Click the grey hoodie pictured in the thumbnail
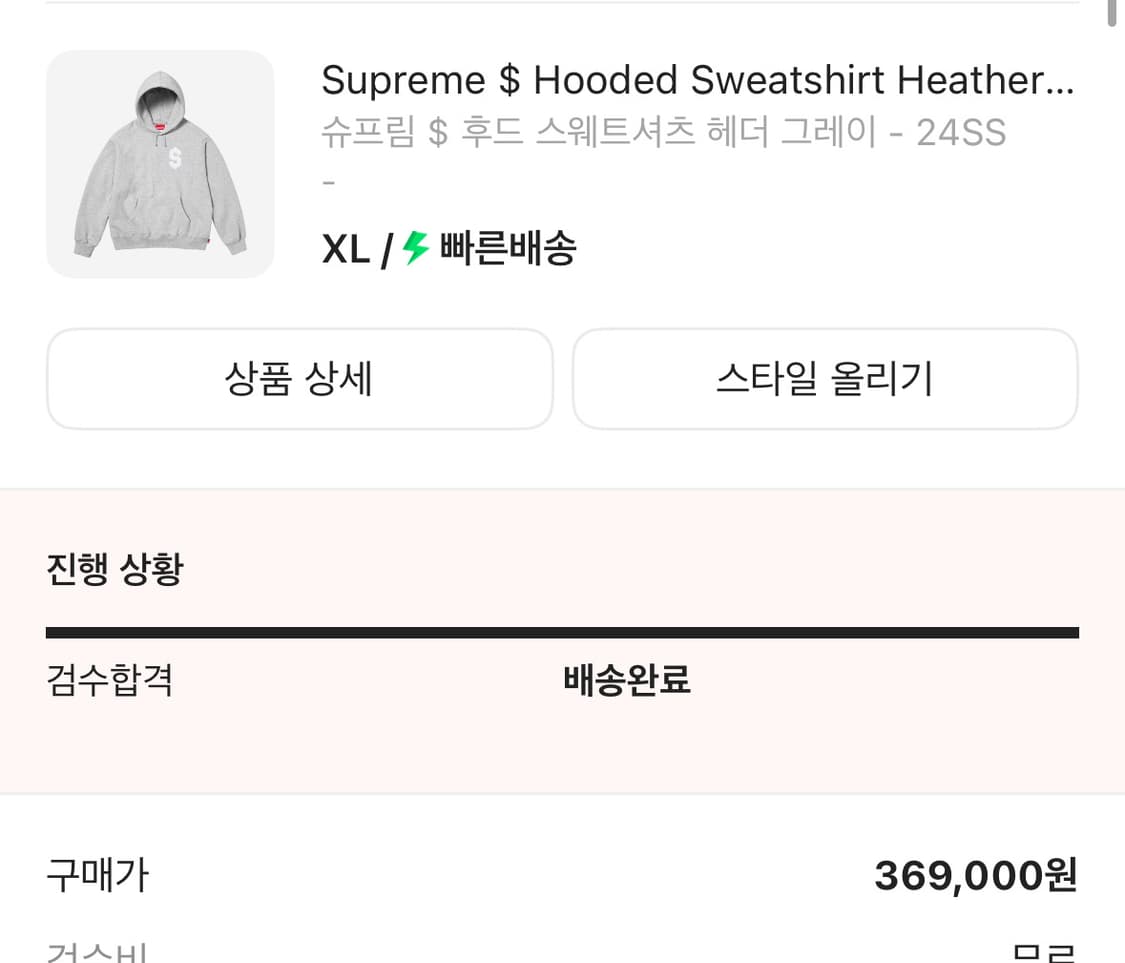This screenshot has height=963, width=1125. pyautogui.click(x=160, y=165)
